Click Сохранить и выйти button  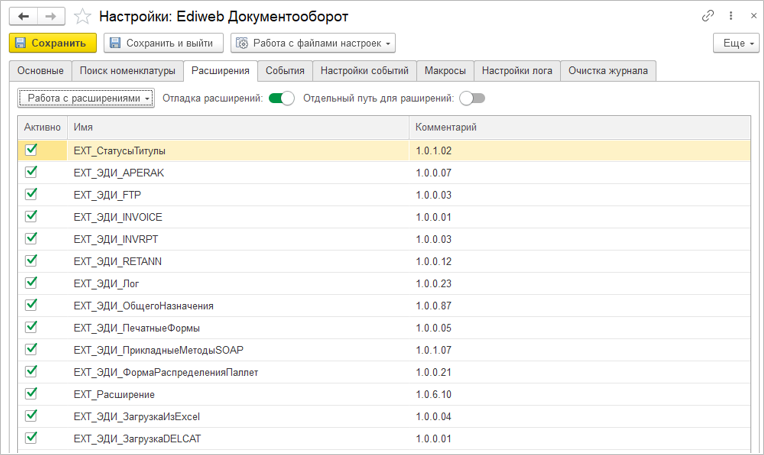click(163, 43)
